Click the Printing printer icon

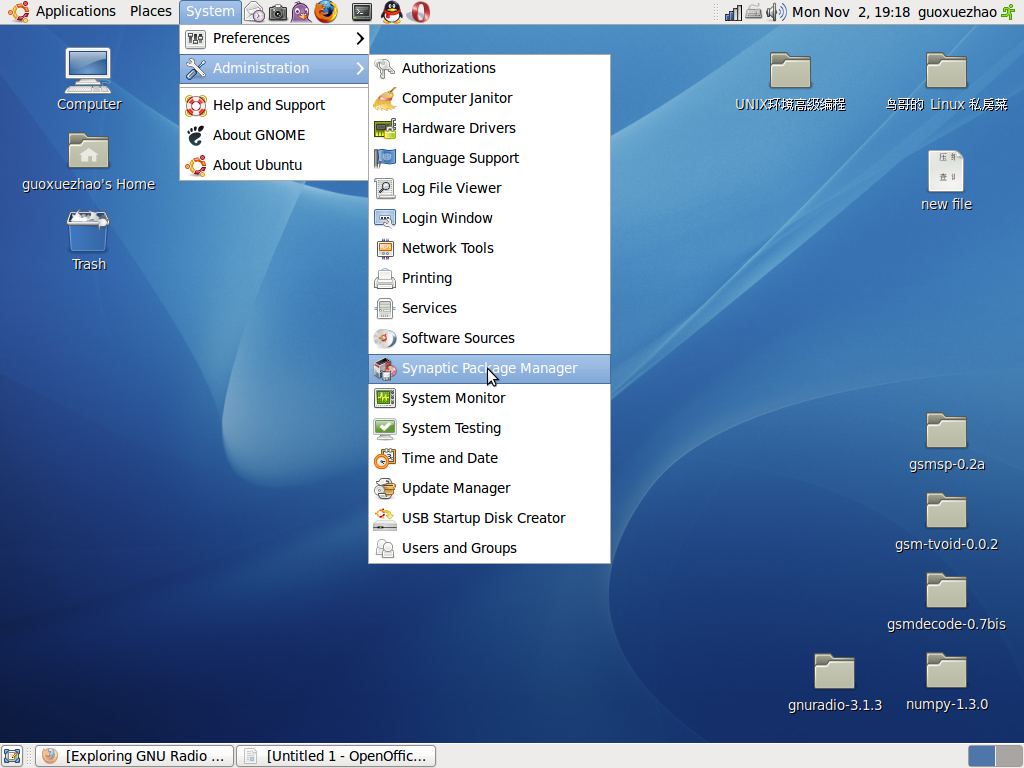click(x=385, y=278)
